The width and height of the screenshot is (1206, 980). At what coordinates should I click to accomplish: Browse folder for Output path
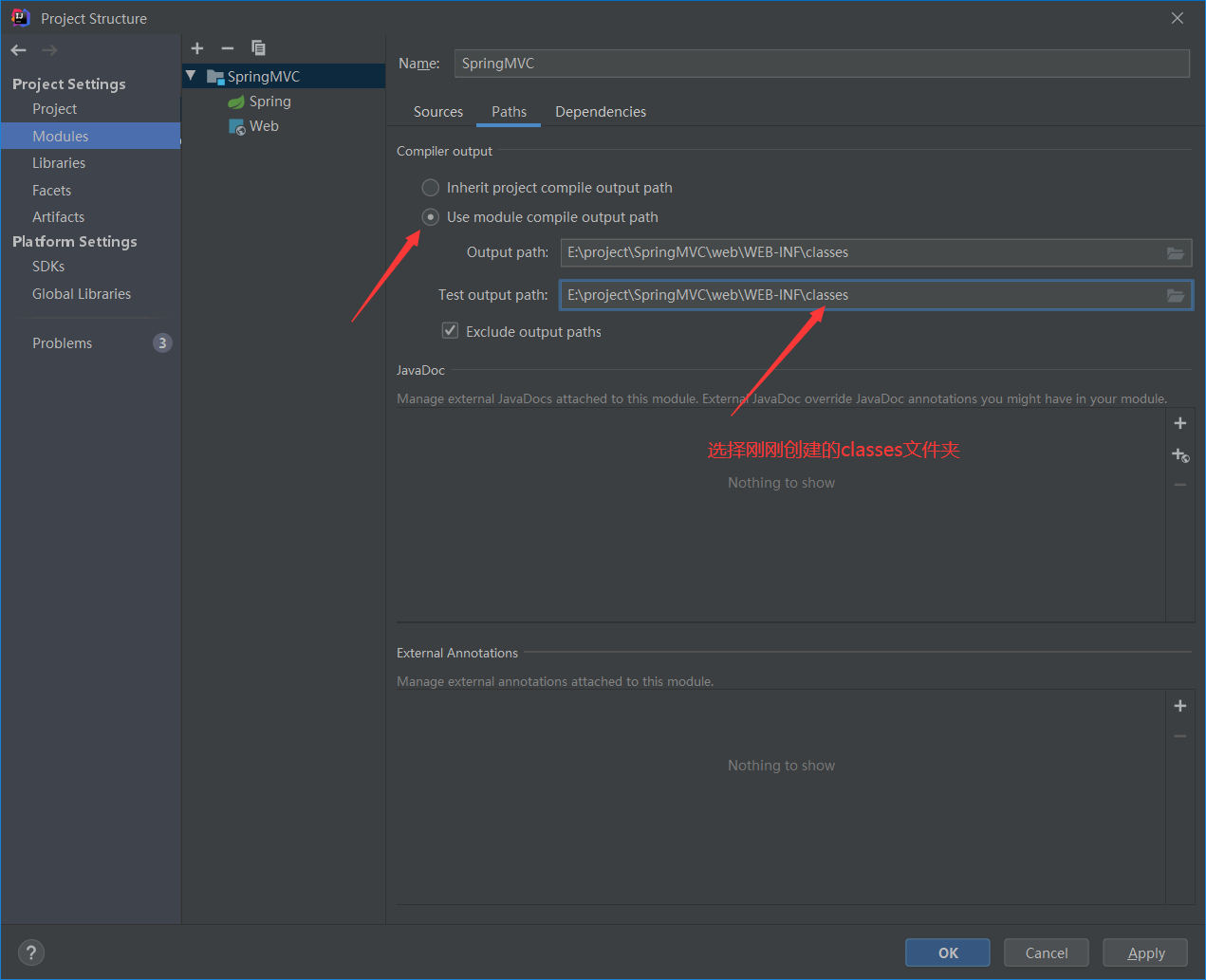1175,253
